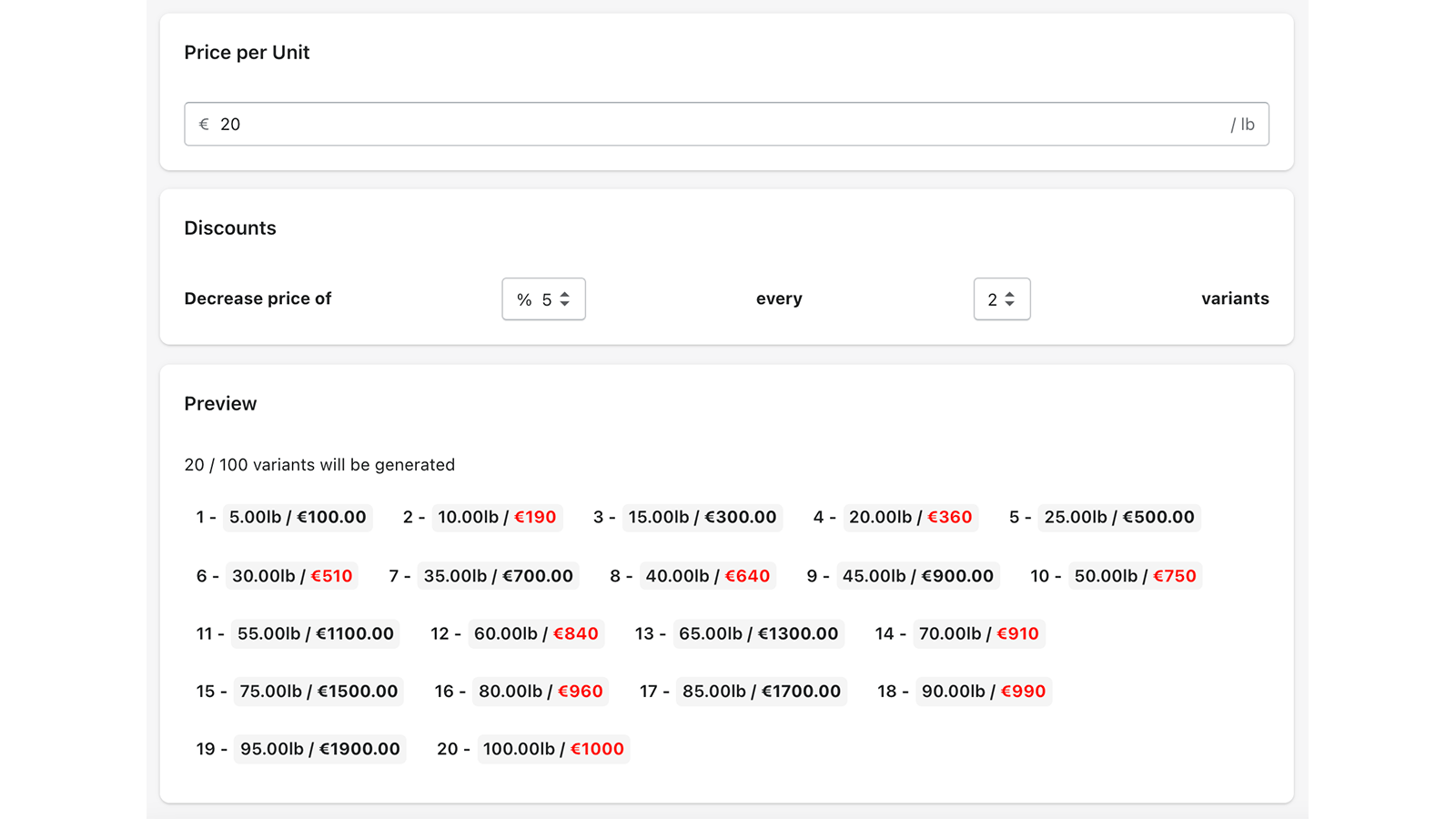Select variant 8 badge 40.00lb / €640

tap(707, 576)
